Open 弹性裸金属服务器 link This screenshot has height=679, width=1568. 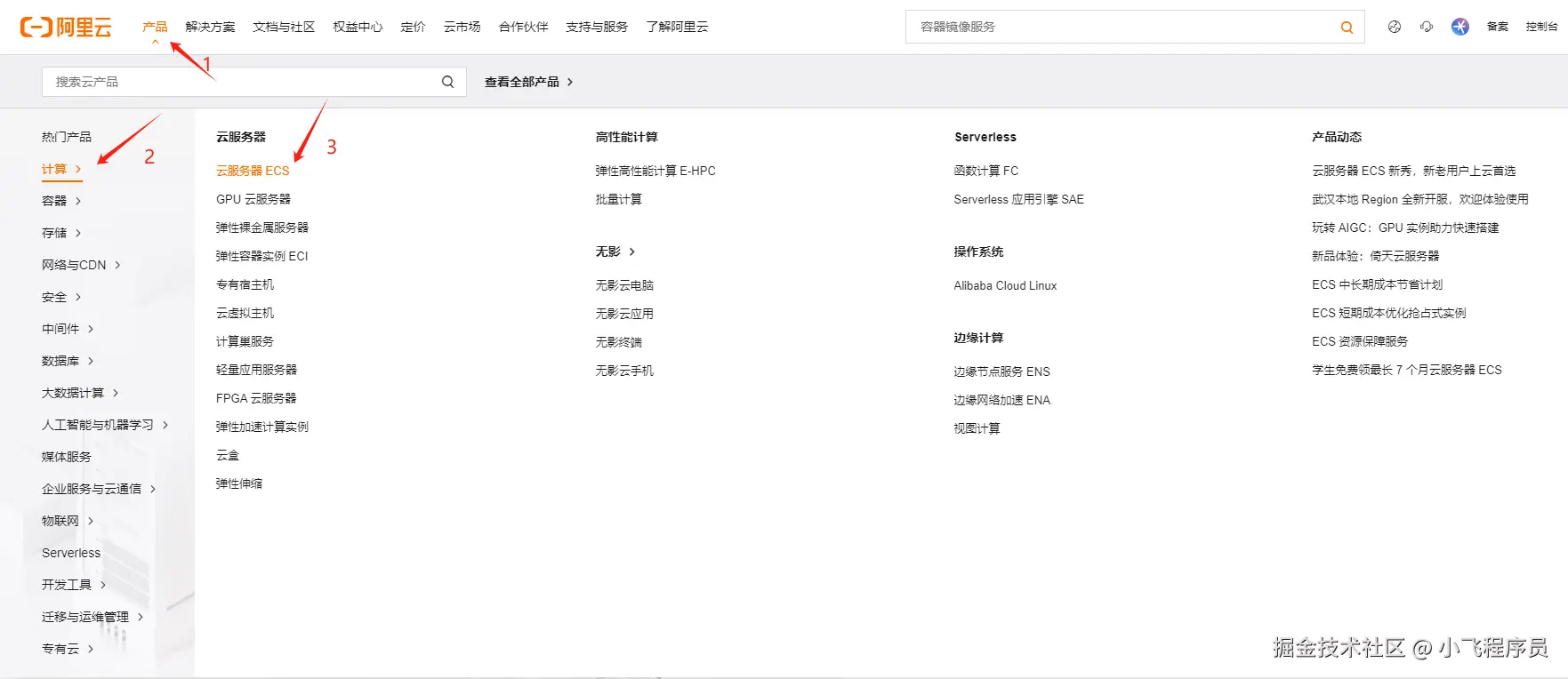262,228
